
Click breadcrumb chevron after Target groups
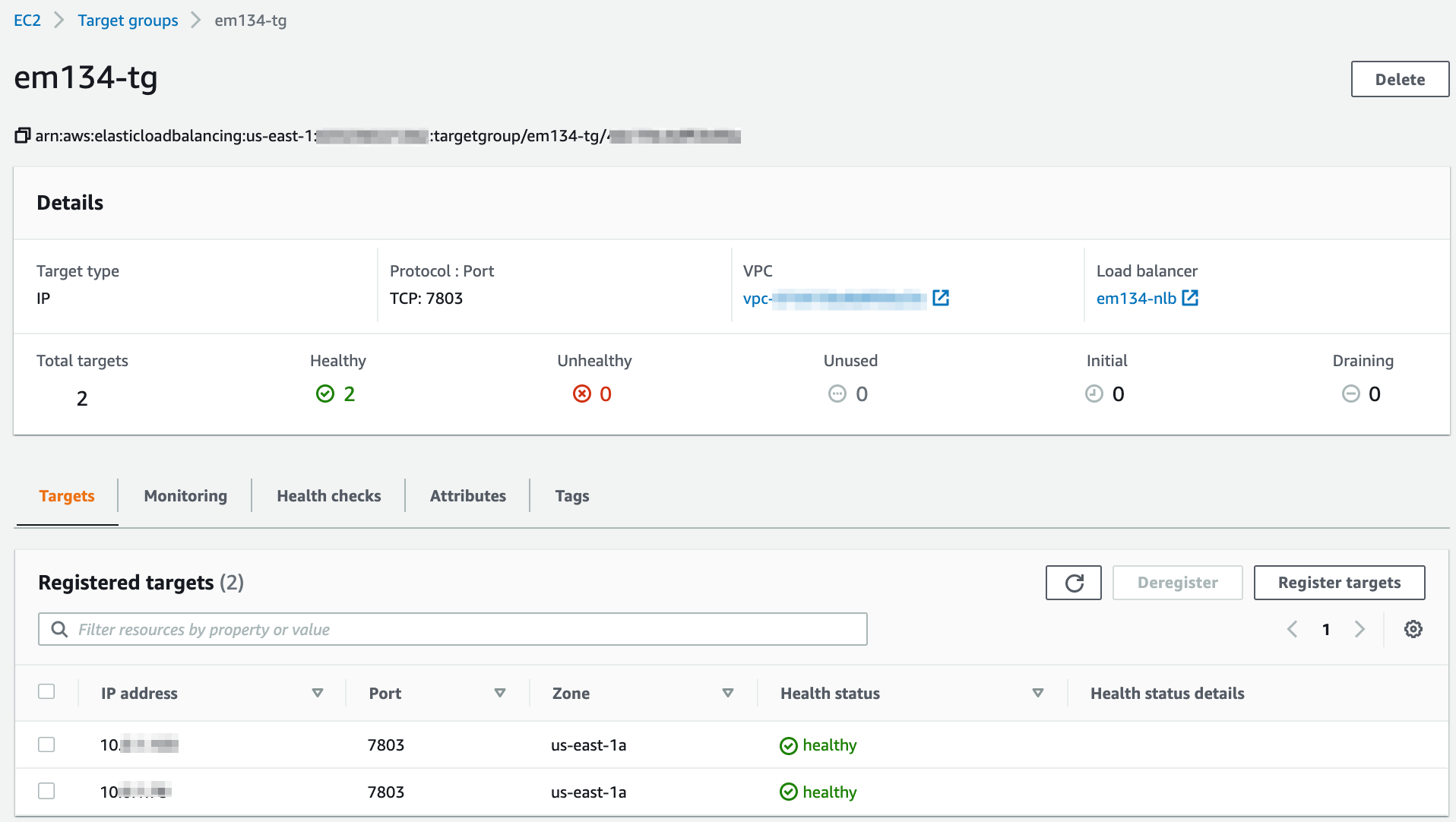pyautogui.click(x=196, y=21)
